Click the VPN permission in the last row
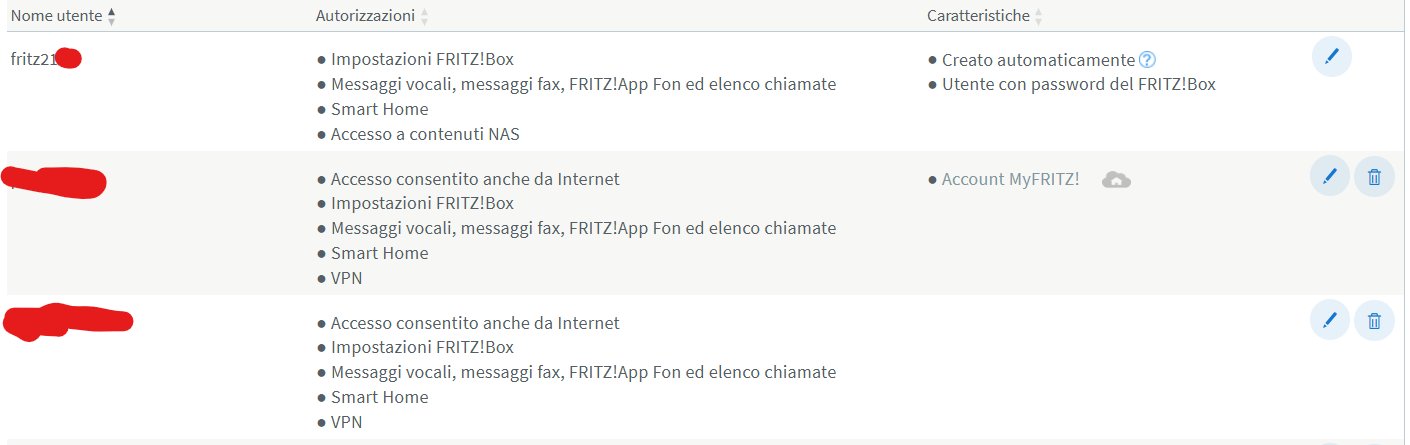This screenshot has width=1410, height=445. click(x=346, y=422)
